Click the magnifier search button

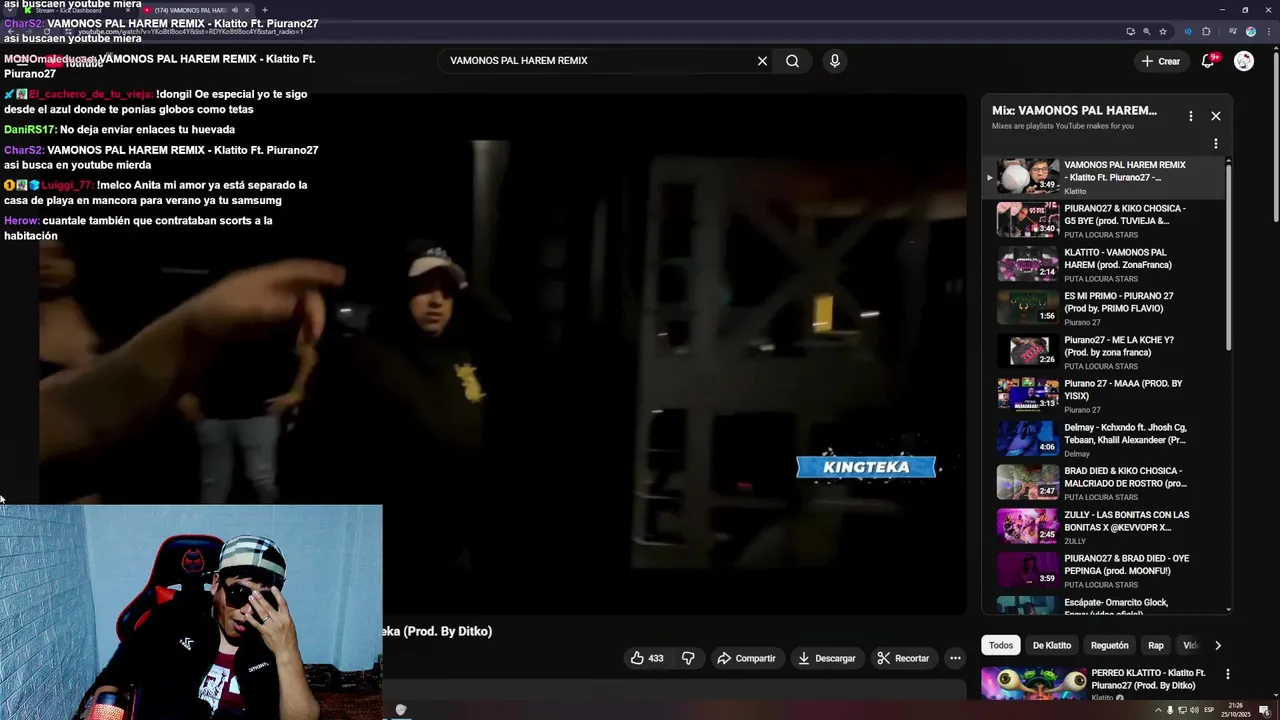click(x=792, y=61)
